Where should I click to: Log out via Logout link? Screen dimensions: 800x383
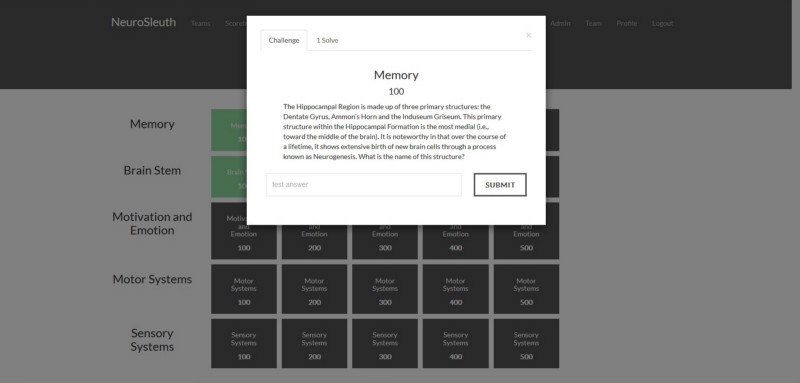(x=662, y=23)
